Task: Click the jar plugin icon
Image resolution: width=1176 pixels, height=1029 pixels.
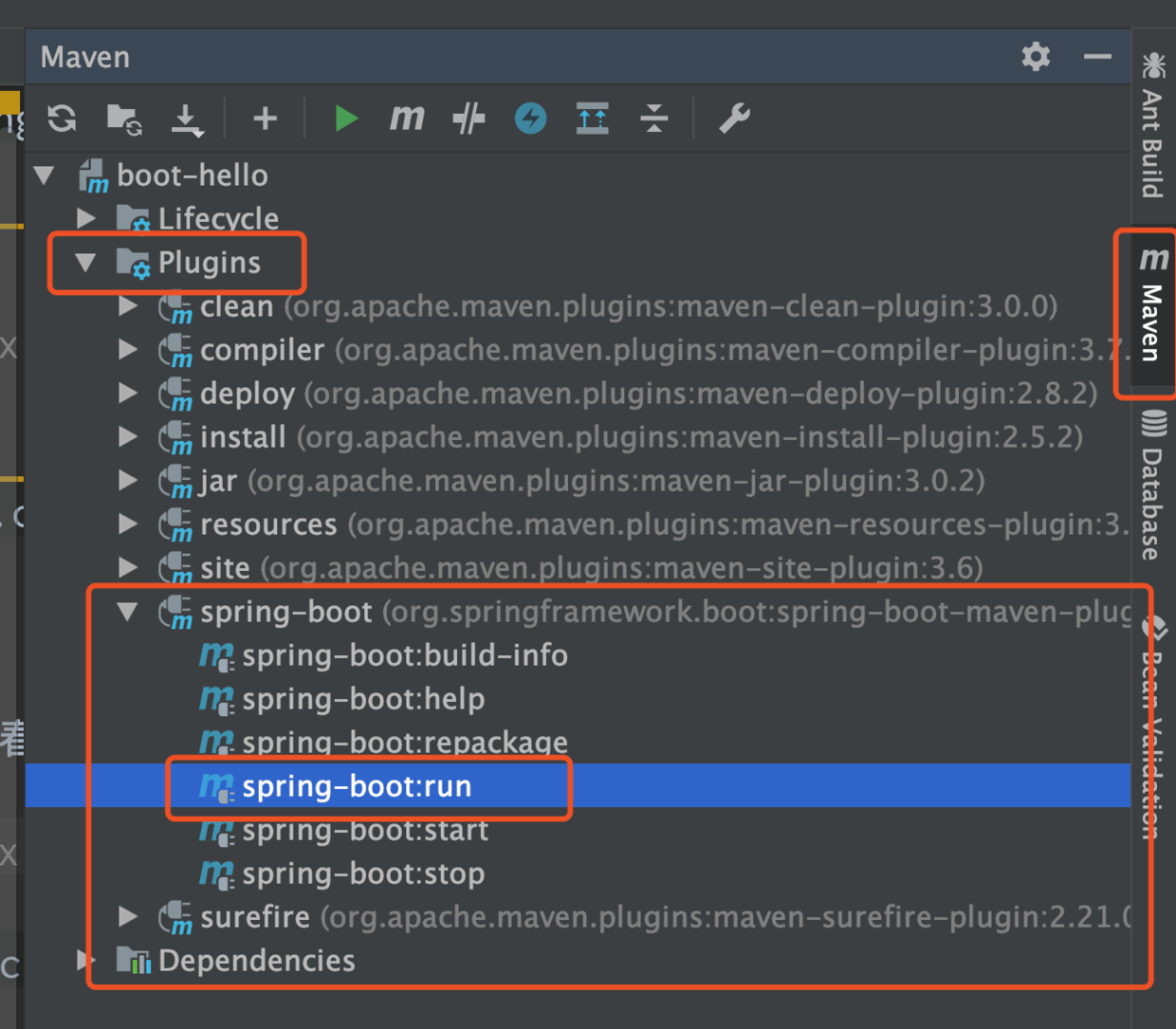Action: pyautogui.click(x=175, y=482)
